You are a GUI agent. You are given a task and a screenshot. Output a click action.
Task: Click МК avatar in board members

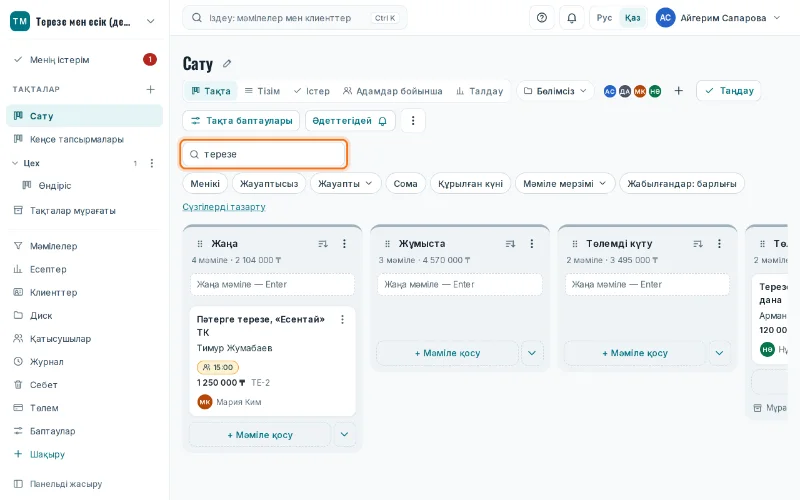(x=640, y=91)
